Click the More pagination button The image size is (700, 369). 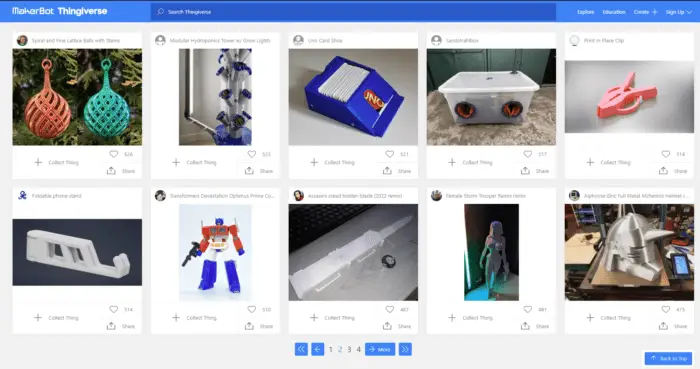pos(380,349)
